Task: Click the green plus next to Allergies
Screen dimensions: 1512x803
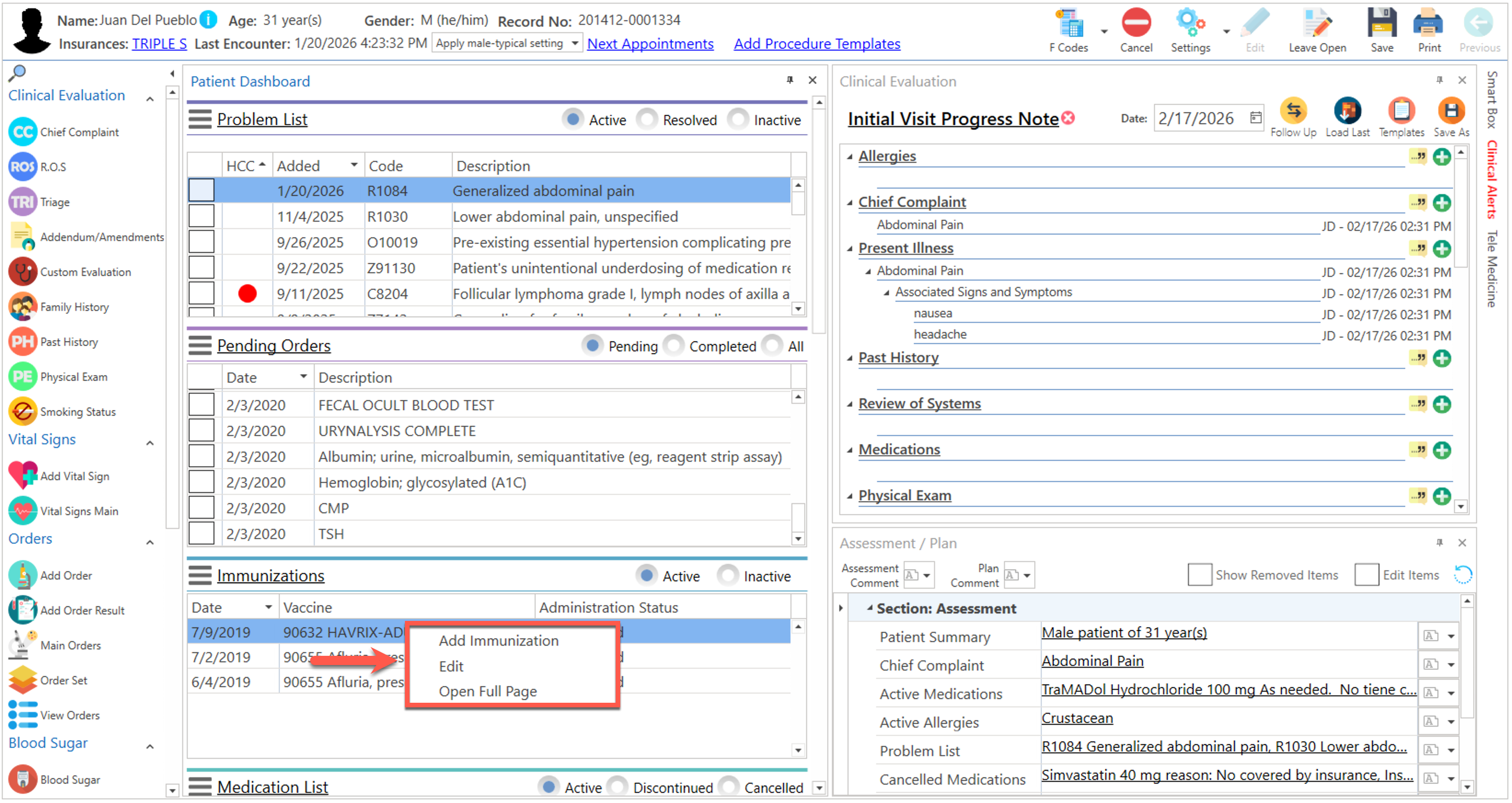Action: pyautogui.click(x=1442, y=157)
